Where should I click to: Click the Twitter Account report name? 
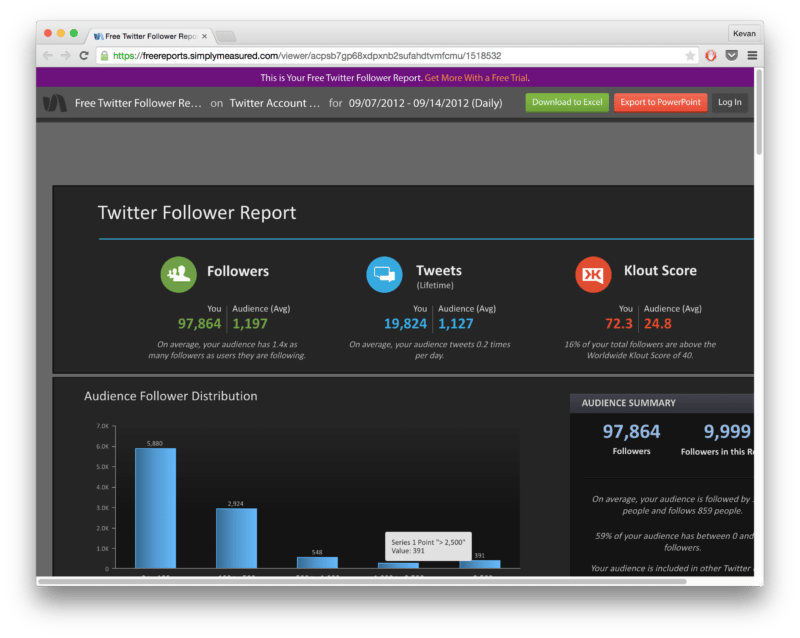(x=274, y=103)
